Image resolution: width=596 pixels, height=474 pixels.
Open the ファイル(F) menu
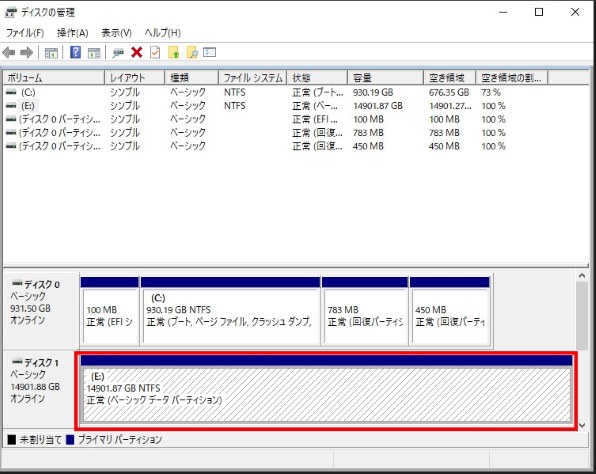click(25, 33)
